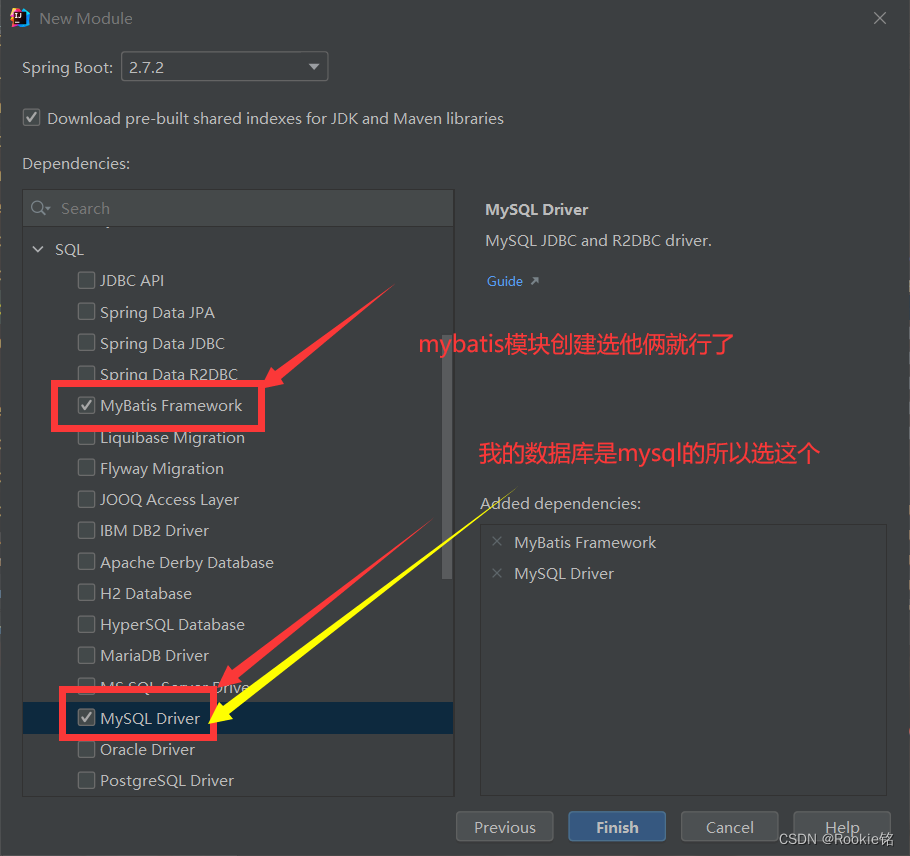Click the search magnifier icon

click(x=39, y=208)
